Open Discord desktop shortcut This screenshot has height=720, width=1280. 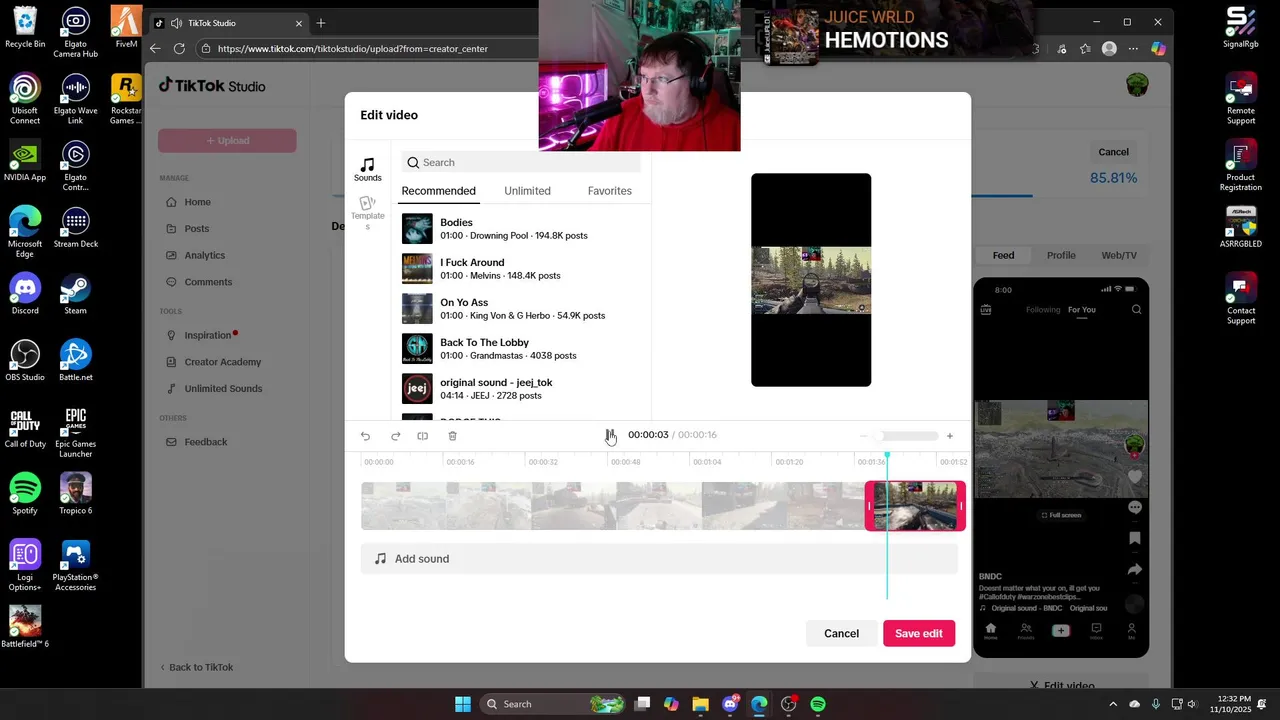tap(25, 293)
